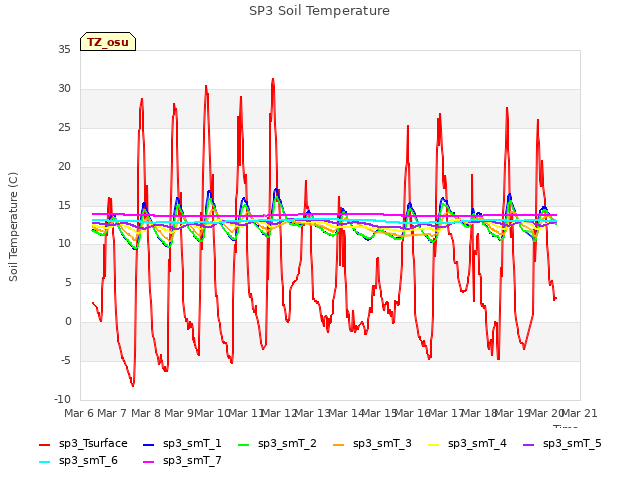Click the magenta sp3_smT_7 legend swatch
The image size is (640, 480).
pyautogui.click(x=149, y=462)
